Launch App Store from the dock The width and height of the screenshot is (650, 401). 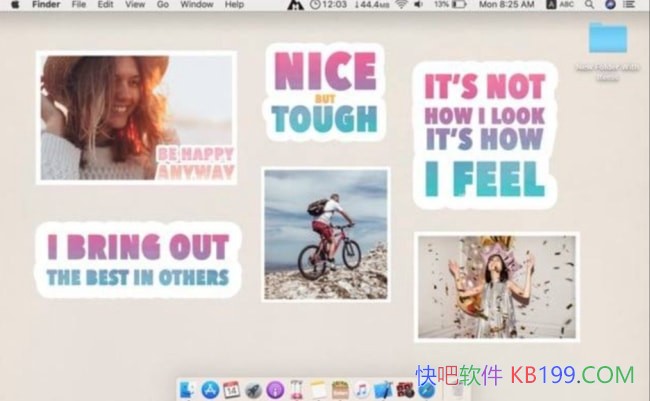coord(210,388)
